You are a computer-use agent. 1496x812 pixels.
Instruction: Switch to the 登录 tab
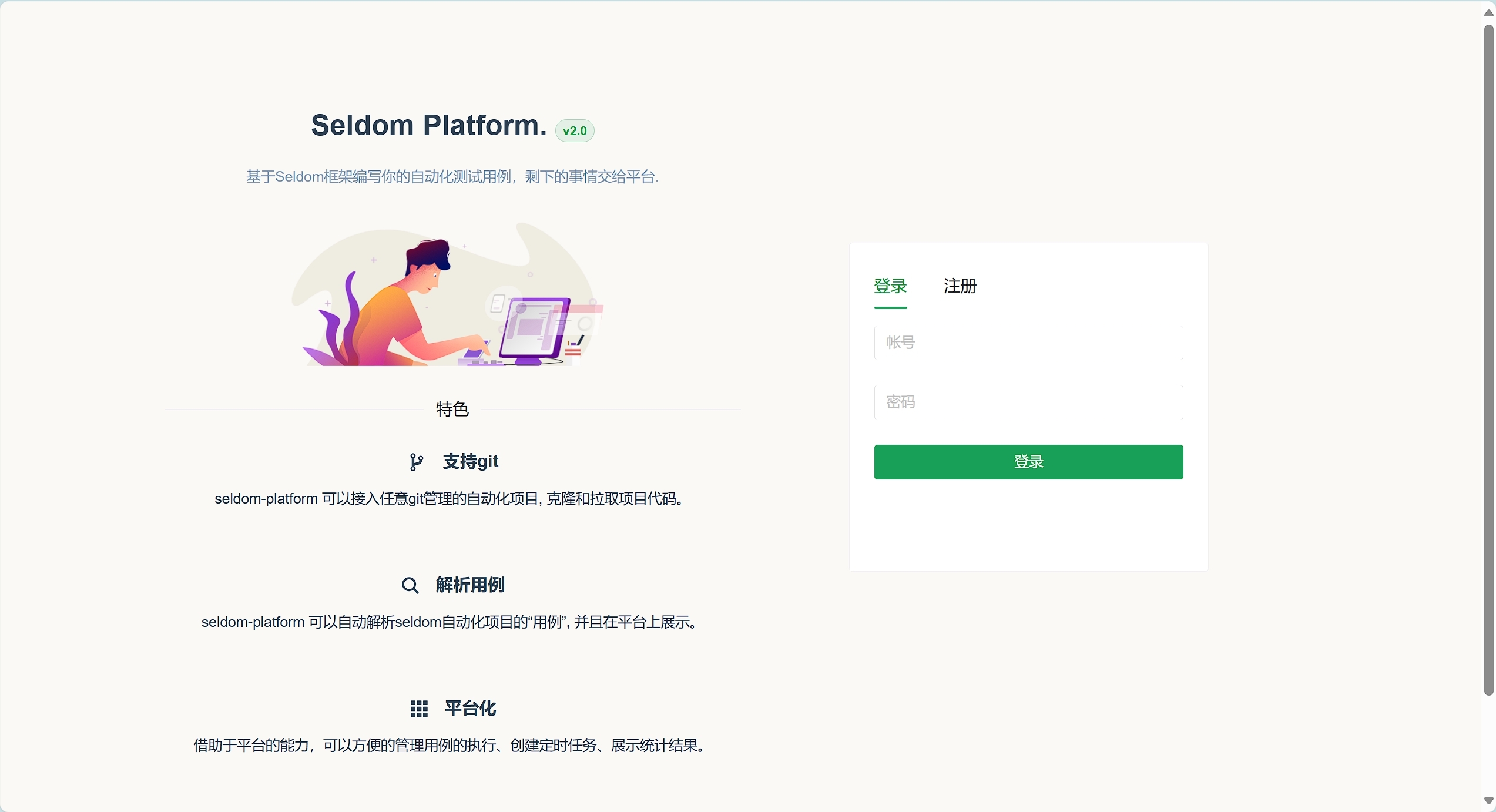(x=890, y=286)
